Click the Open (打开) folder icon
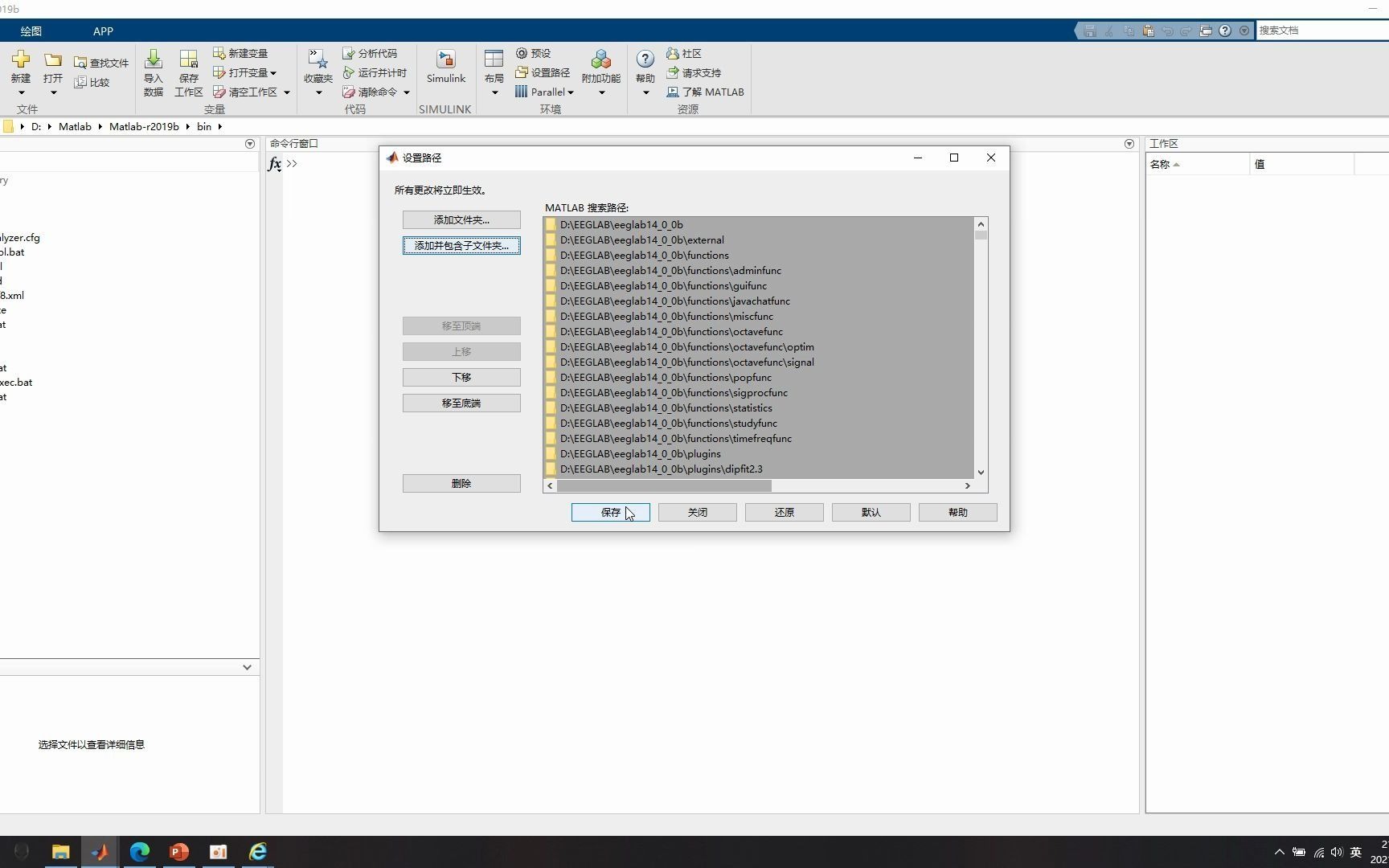The height and width of the screenshot is (868, 1389). coord(53,59)
